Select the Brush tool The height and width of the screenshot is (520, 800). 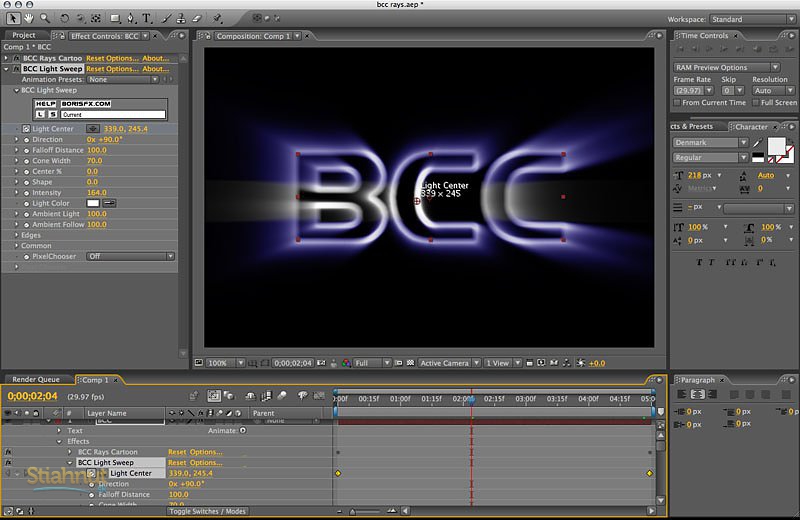pos(166,18)
